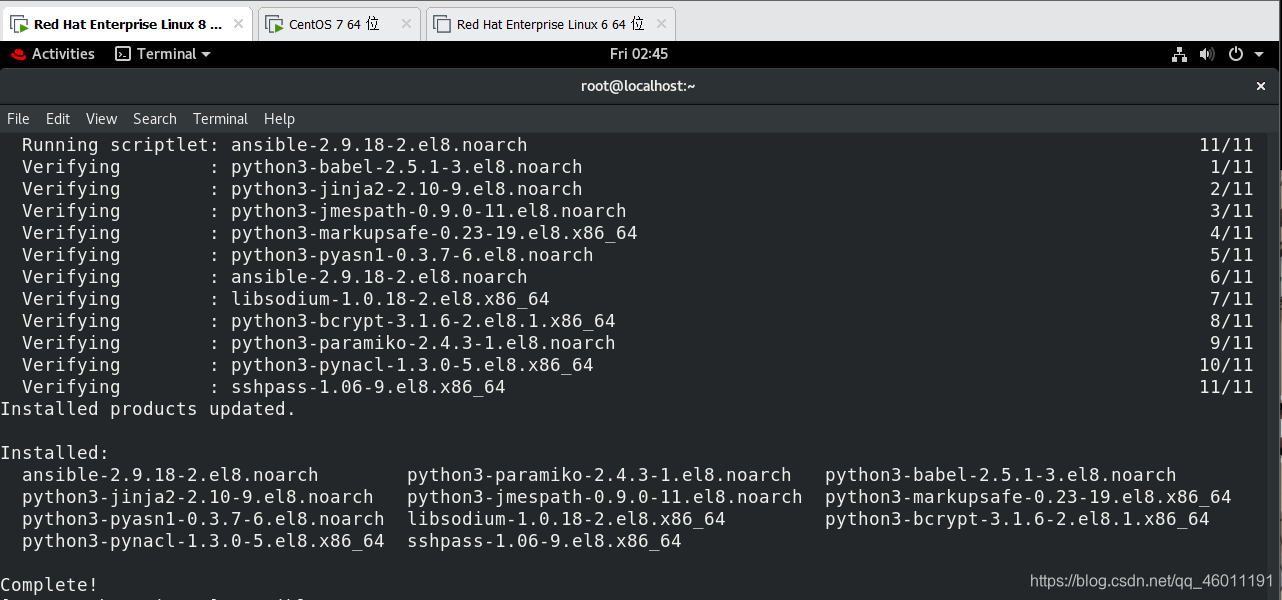Click the VM icon on CentOS 7 tab
1282x600 pixels.
275,25
